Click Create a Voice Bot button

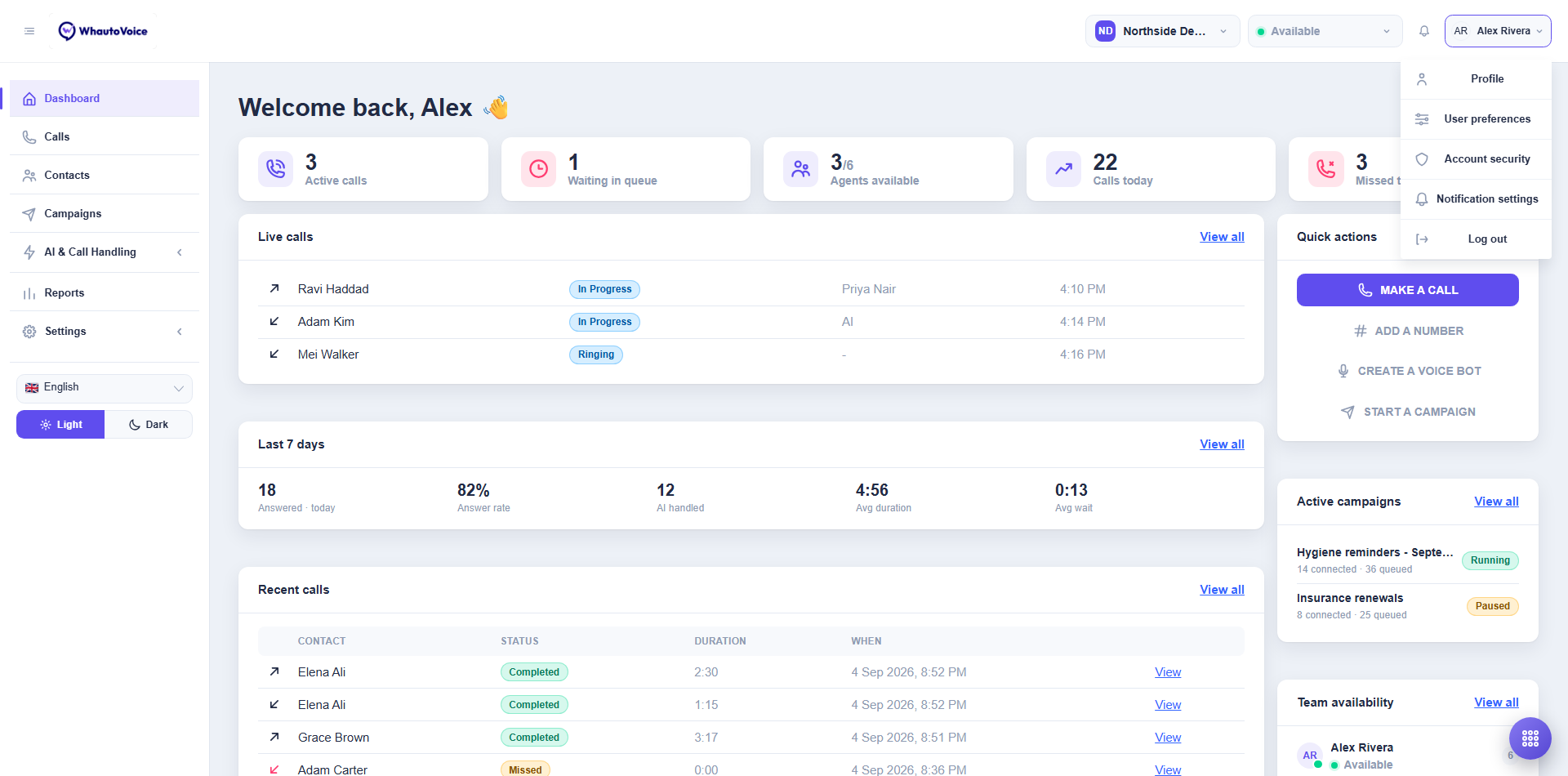coord(1408,371)
